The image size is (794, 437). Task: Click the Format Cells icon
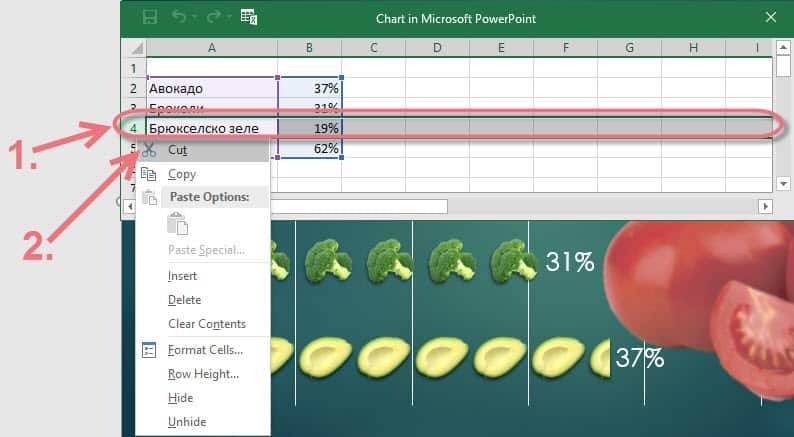[x=149, y=350]
